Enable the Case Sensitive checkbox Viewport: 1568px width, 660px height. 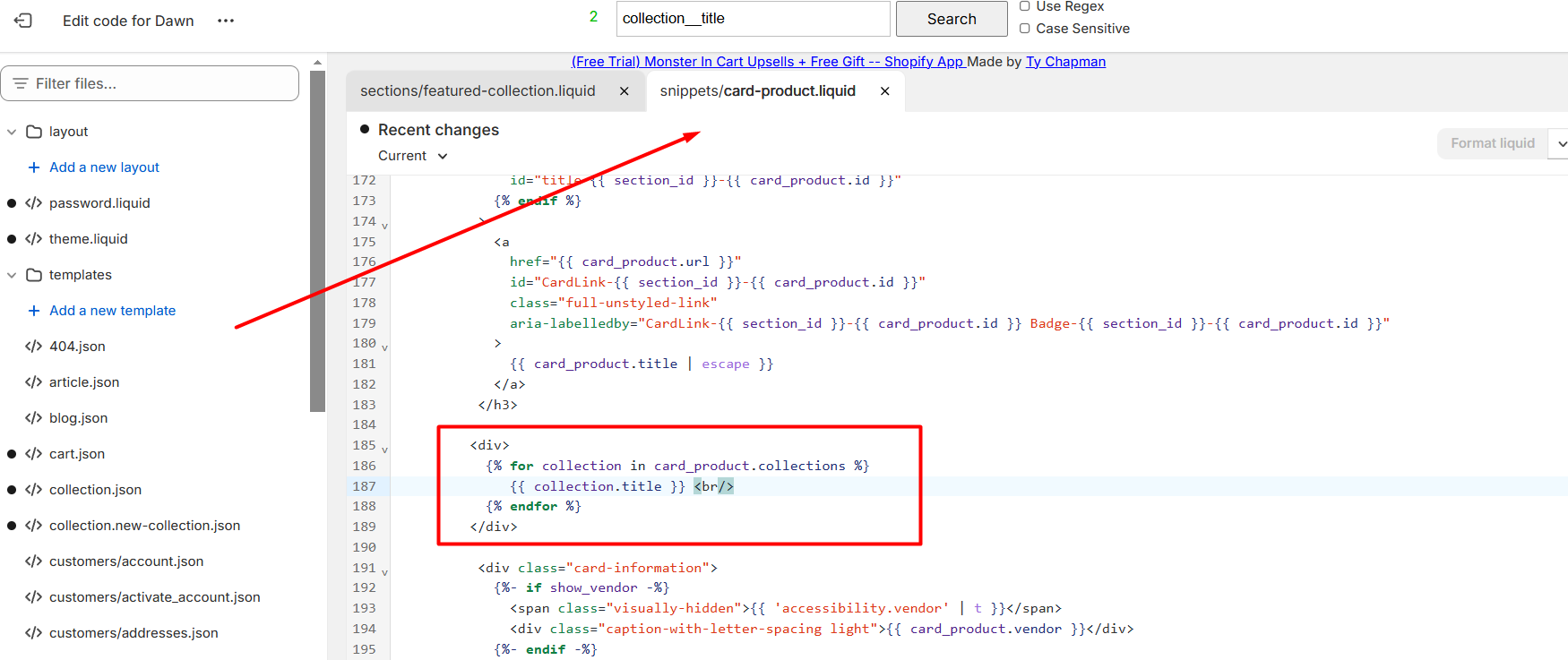pyautogui.click(x=1025, y=29)
